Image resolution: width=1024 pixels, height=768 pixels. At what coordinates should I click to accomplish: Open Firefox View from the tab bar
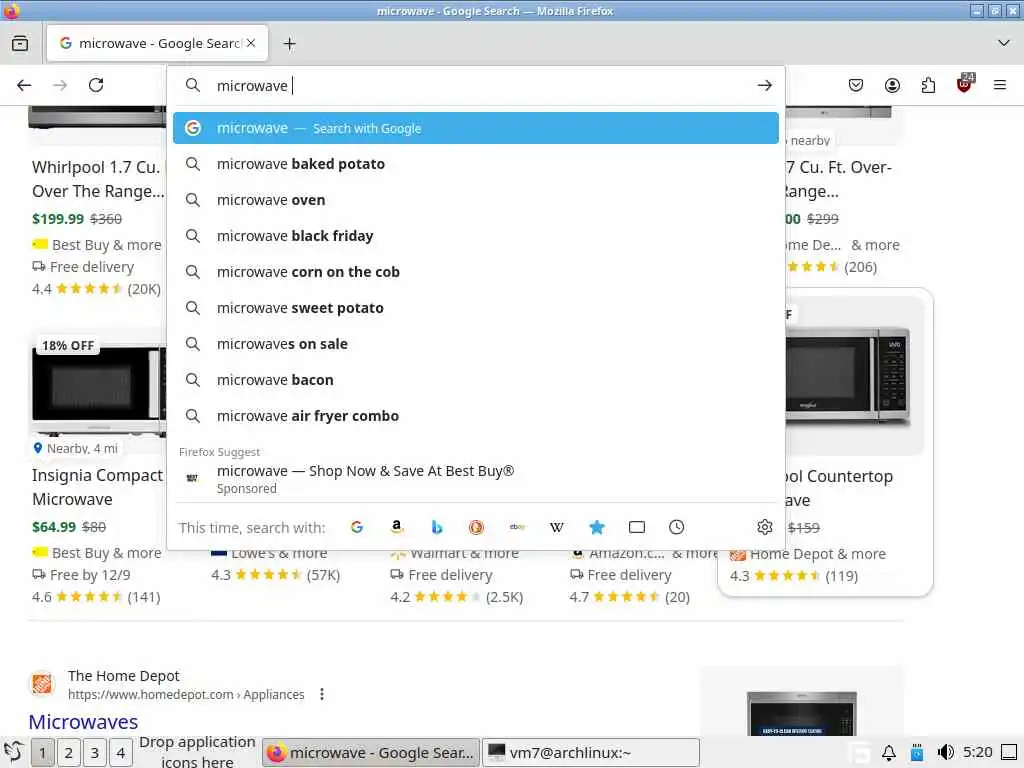pyautogui.click(x=20, y=44)
